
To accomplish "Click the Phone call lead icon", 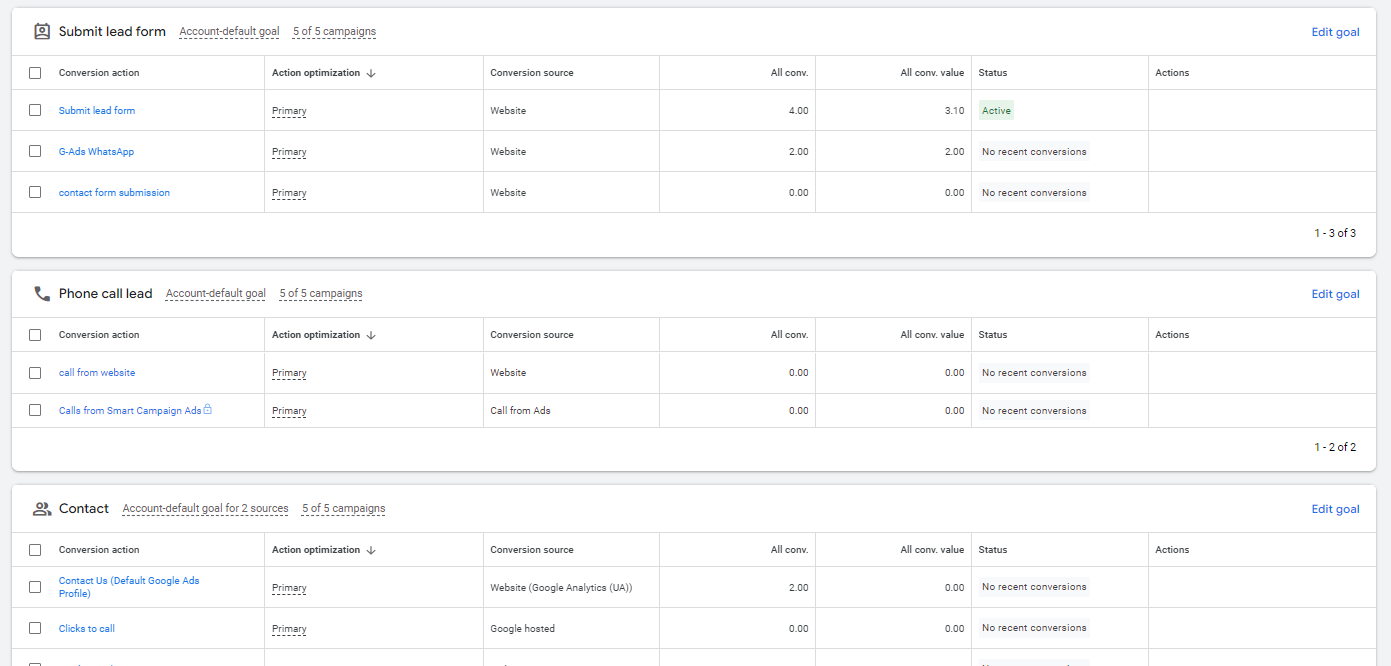I will [42, 294].
